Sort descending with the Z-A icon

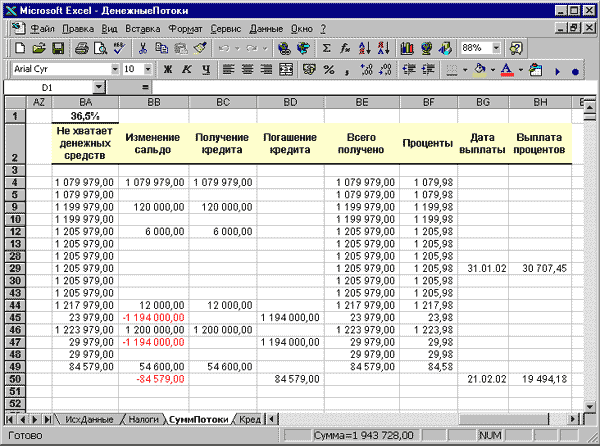(383, 49)
